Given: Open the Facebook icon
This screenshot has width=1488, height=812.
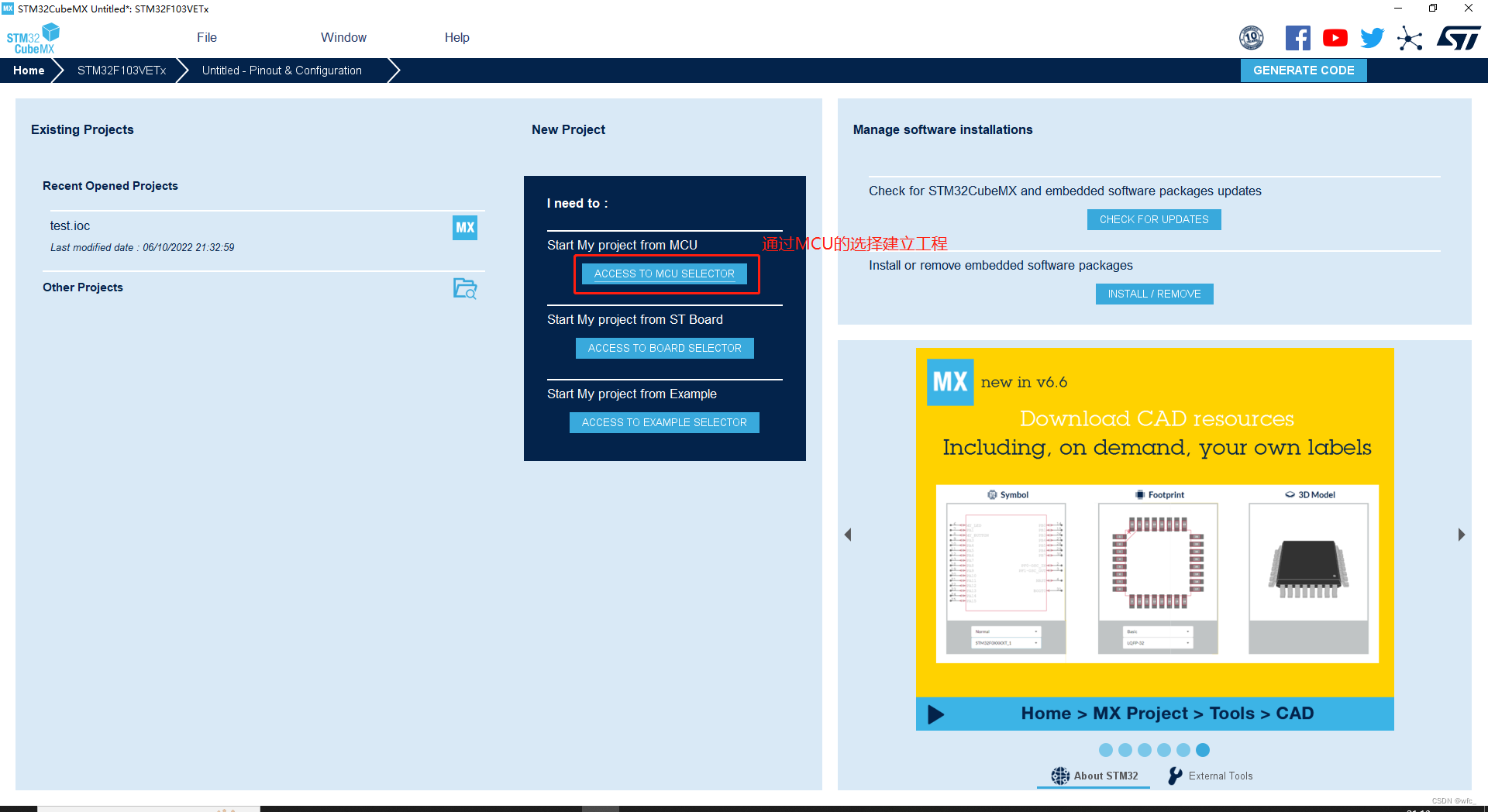Looking at the screenshot, I should click(x=1298, y=37).
